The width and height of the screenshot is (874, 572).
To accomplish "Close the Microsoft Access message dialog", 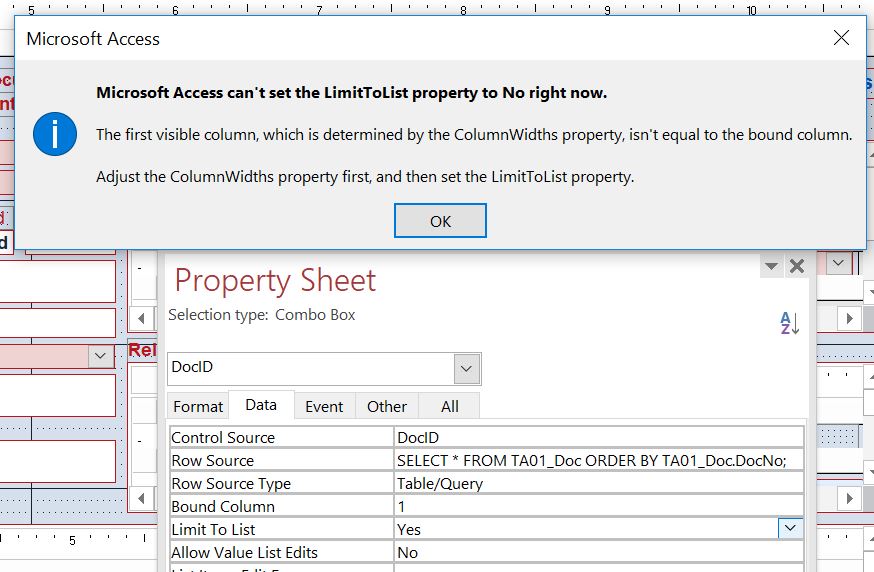I will (841, 38).
